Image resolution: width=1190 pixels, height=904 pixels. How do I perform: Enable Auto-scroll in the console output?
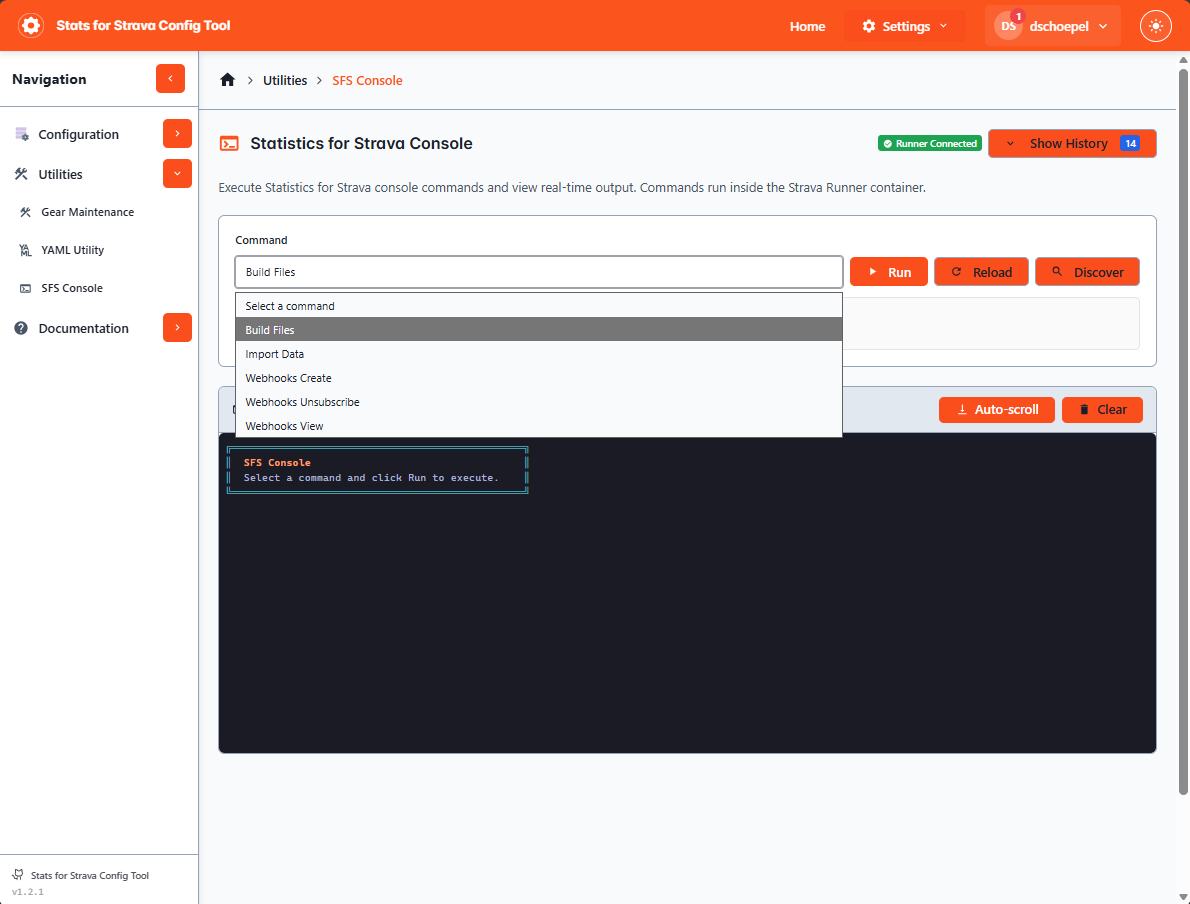(x=996, y=409)
